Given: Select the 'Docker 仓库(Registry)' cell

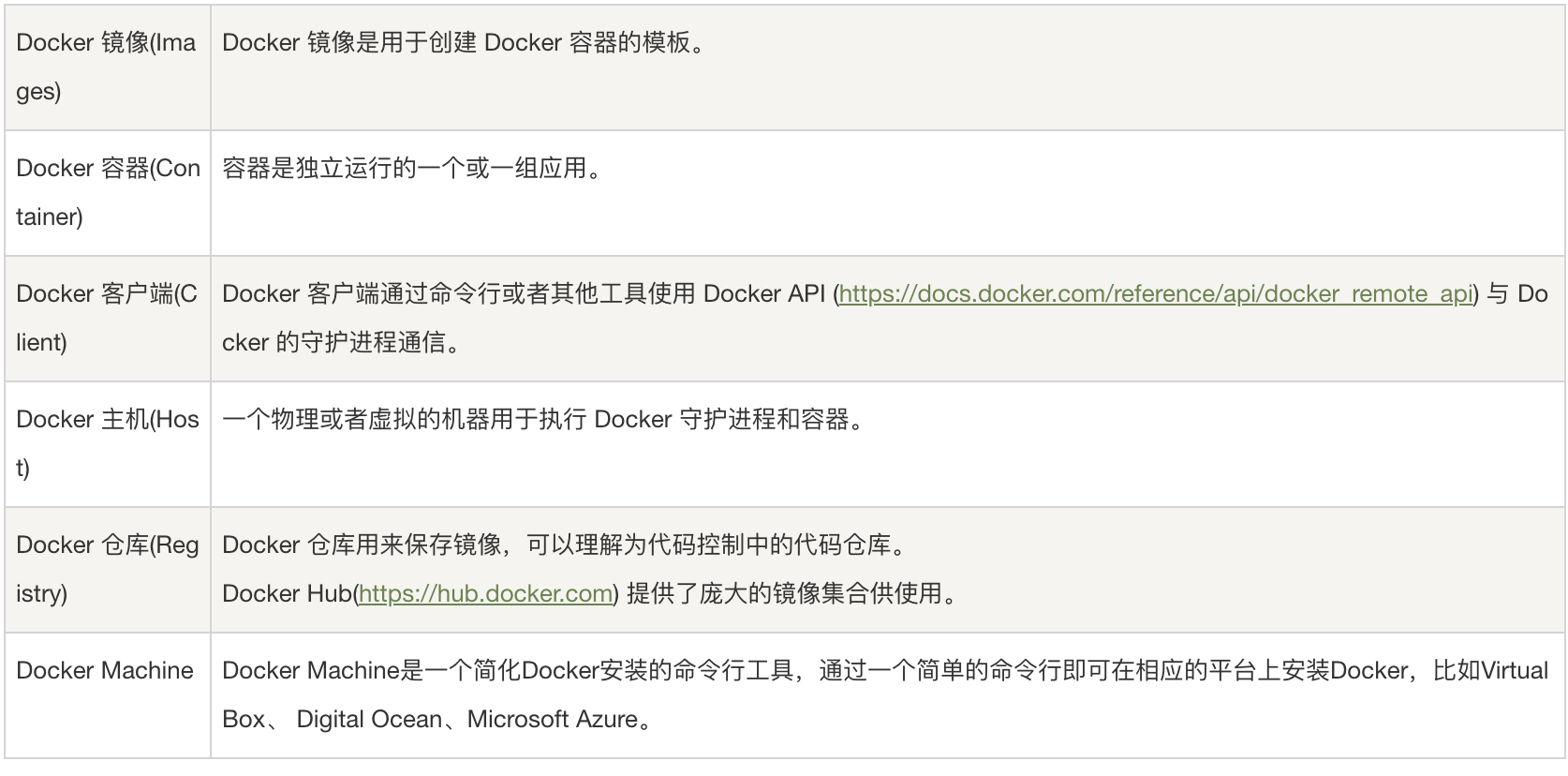Looking at the screenshot, I should tap(108, 570).
